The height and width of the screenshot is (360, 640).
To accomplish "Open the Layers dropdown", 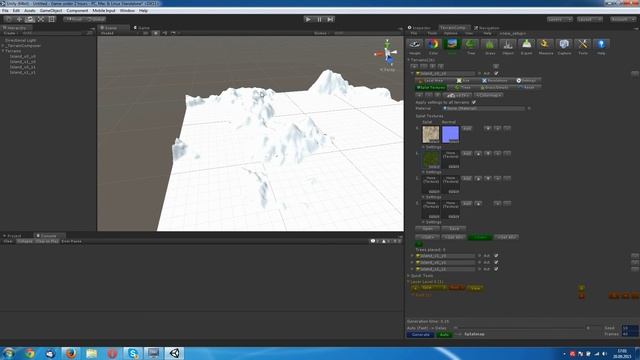I will (x=560, y=19).
